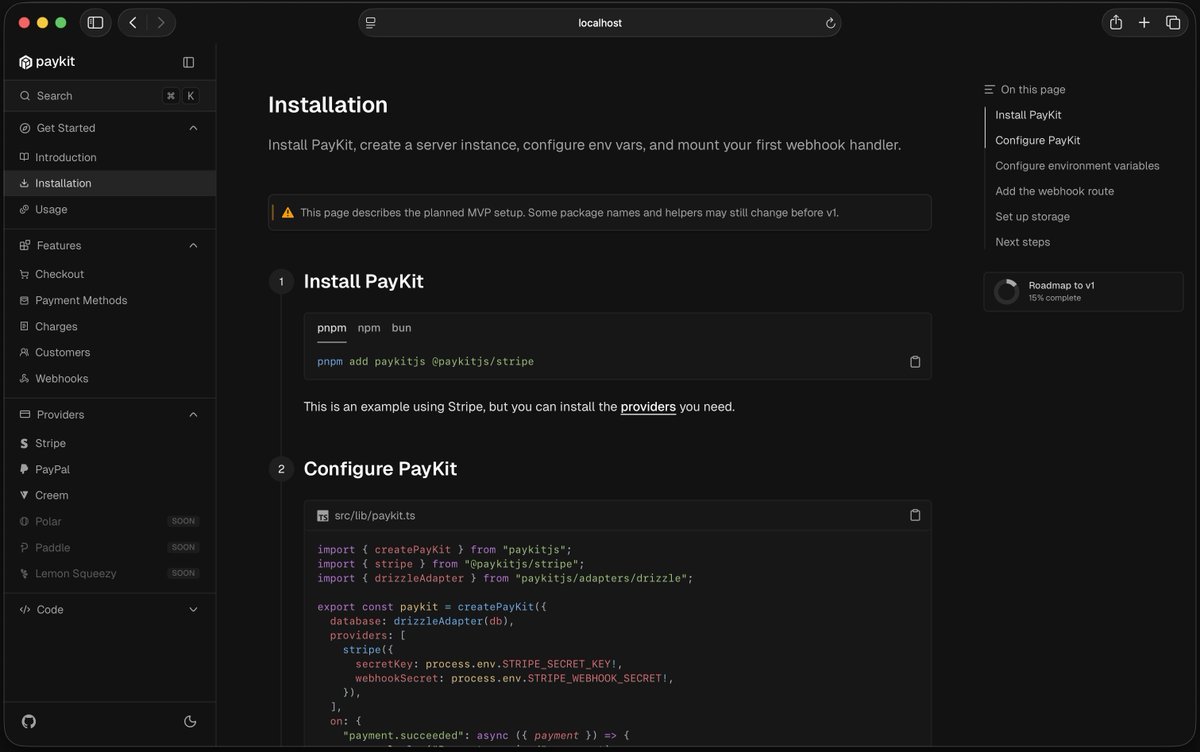Screen dimensions: 1200x752
Task: Click the PayPal provider icon
Action: coord(25,469)
